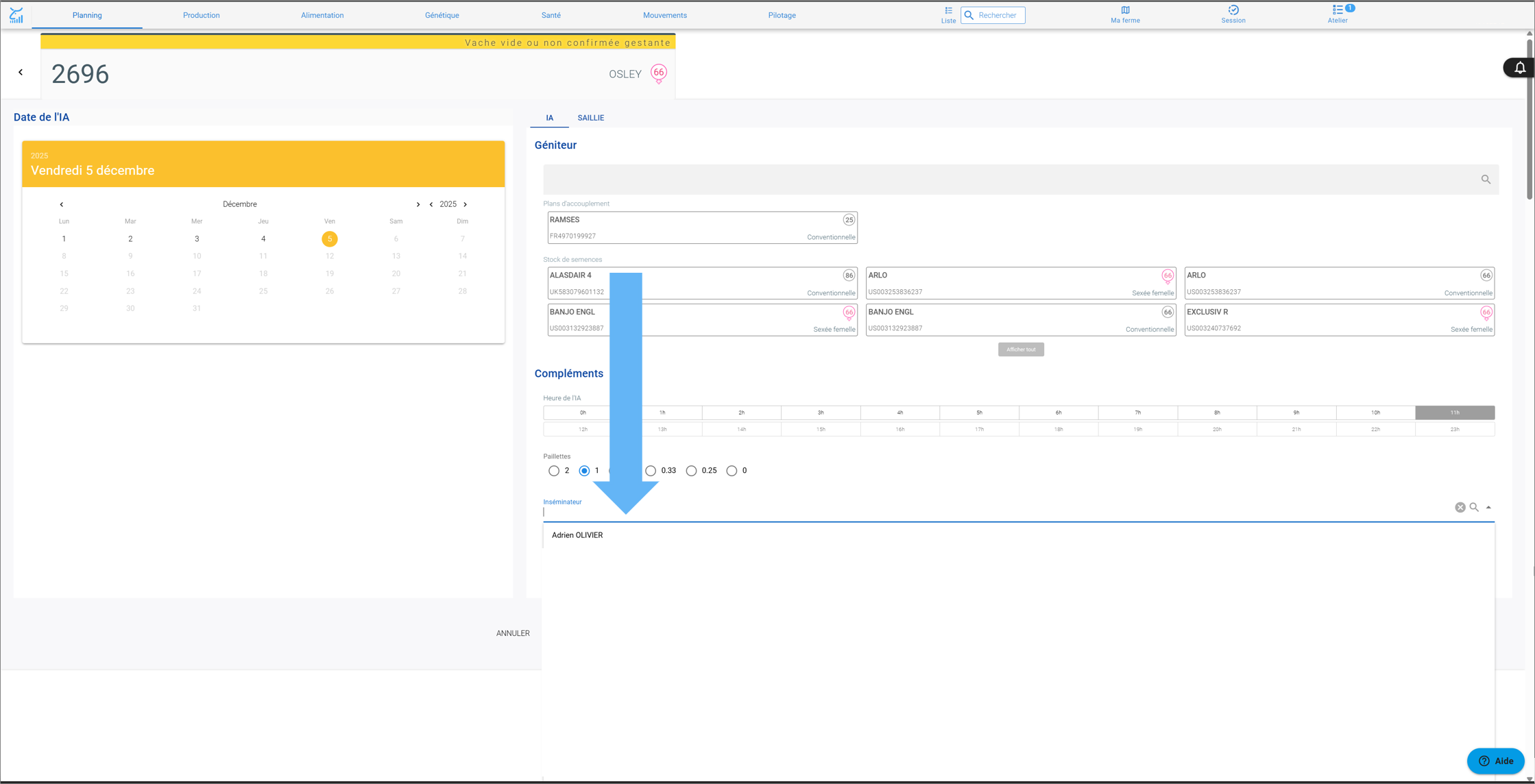Select ARLO Sexée femelle card

(x=1021, y=283)
